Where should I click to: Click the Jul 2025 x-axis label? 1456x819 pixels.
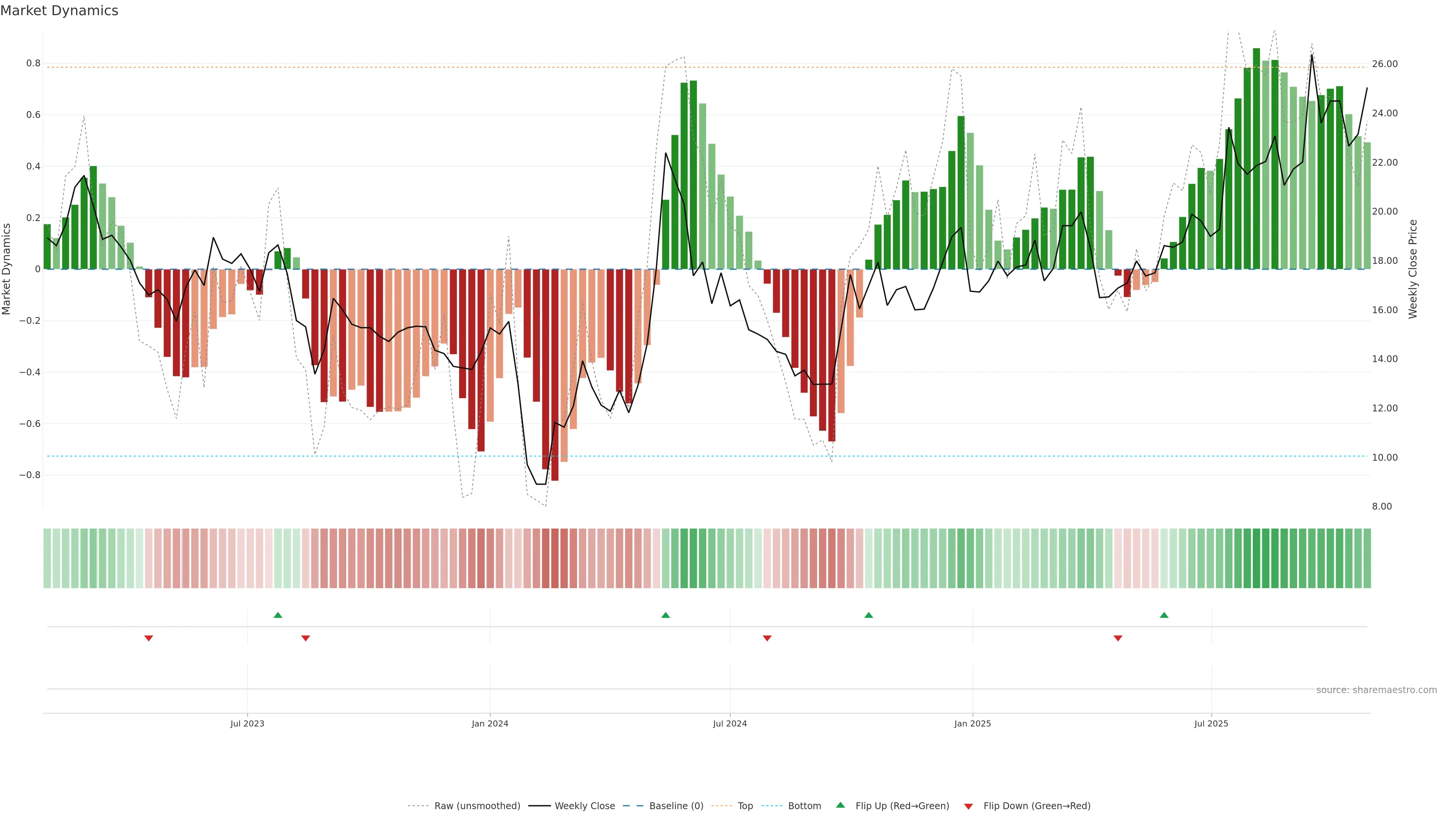pyautogui.click(x=1211, y=723)
